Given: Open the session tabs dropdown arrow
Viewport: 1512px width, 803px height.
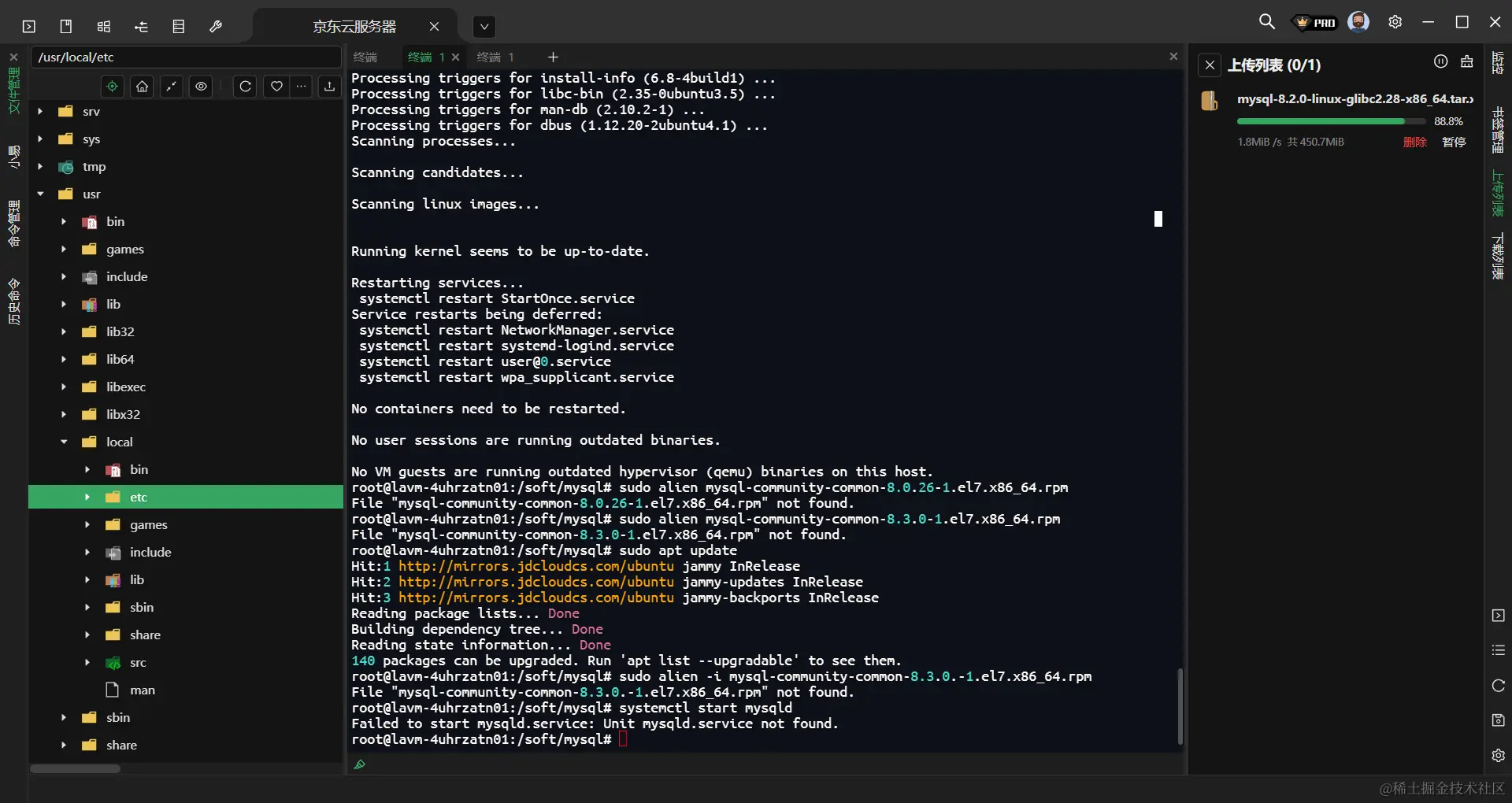Looking at the screenshot, I should 484,27.
